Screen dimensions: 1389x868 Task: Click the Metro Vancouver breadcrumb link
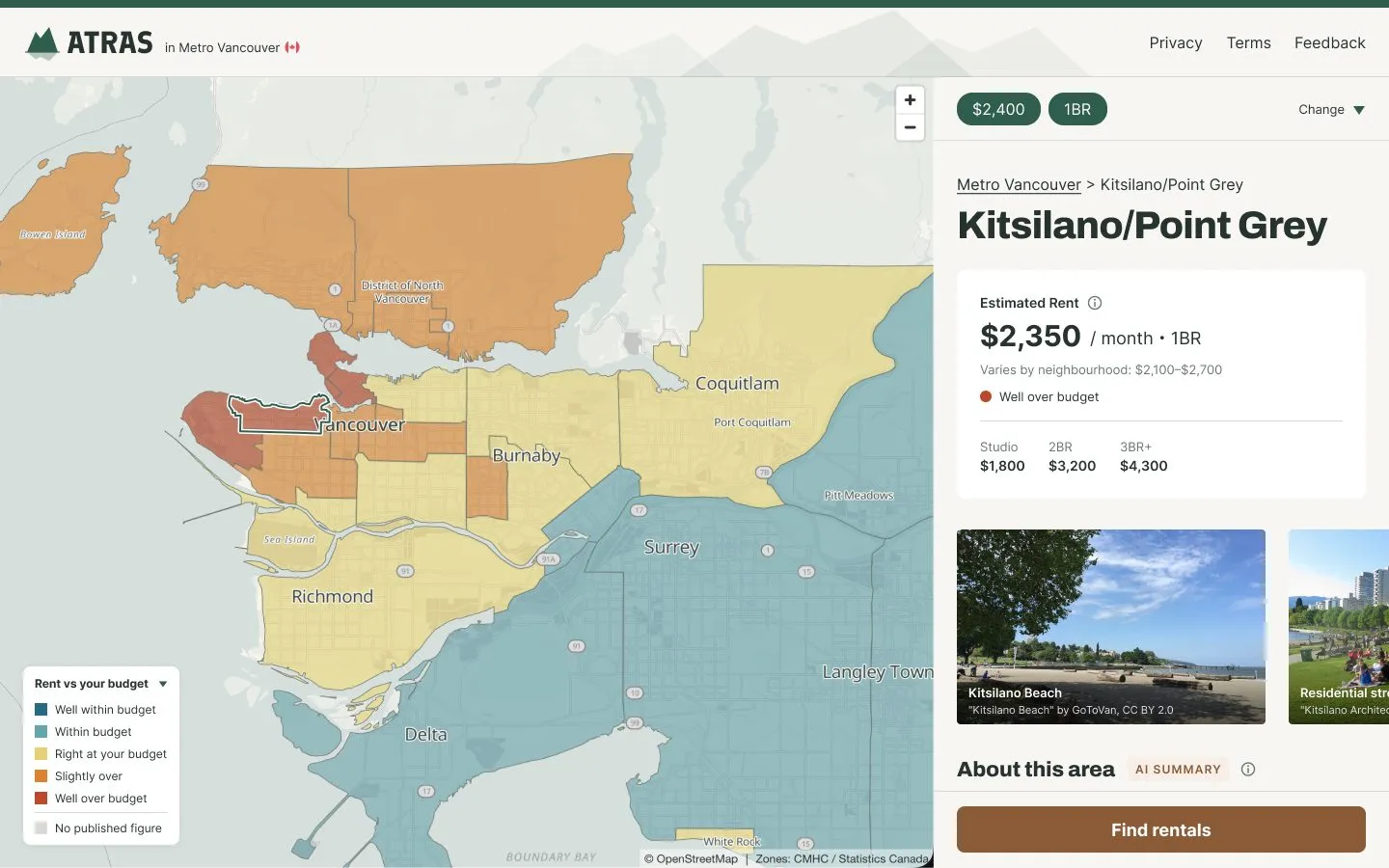click(1019, 185)
